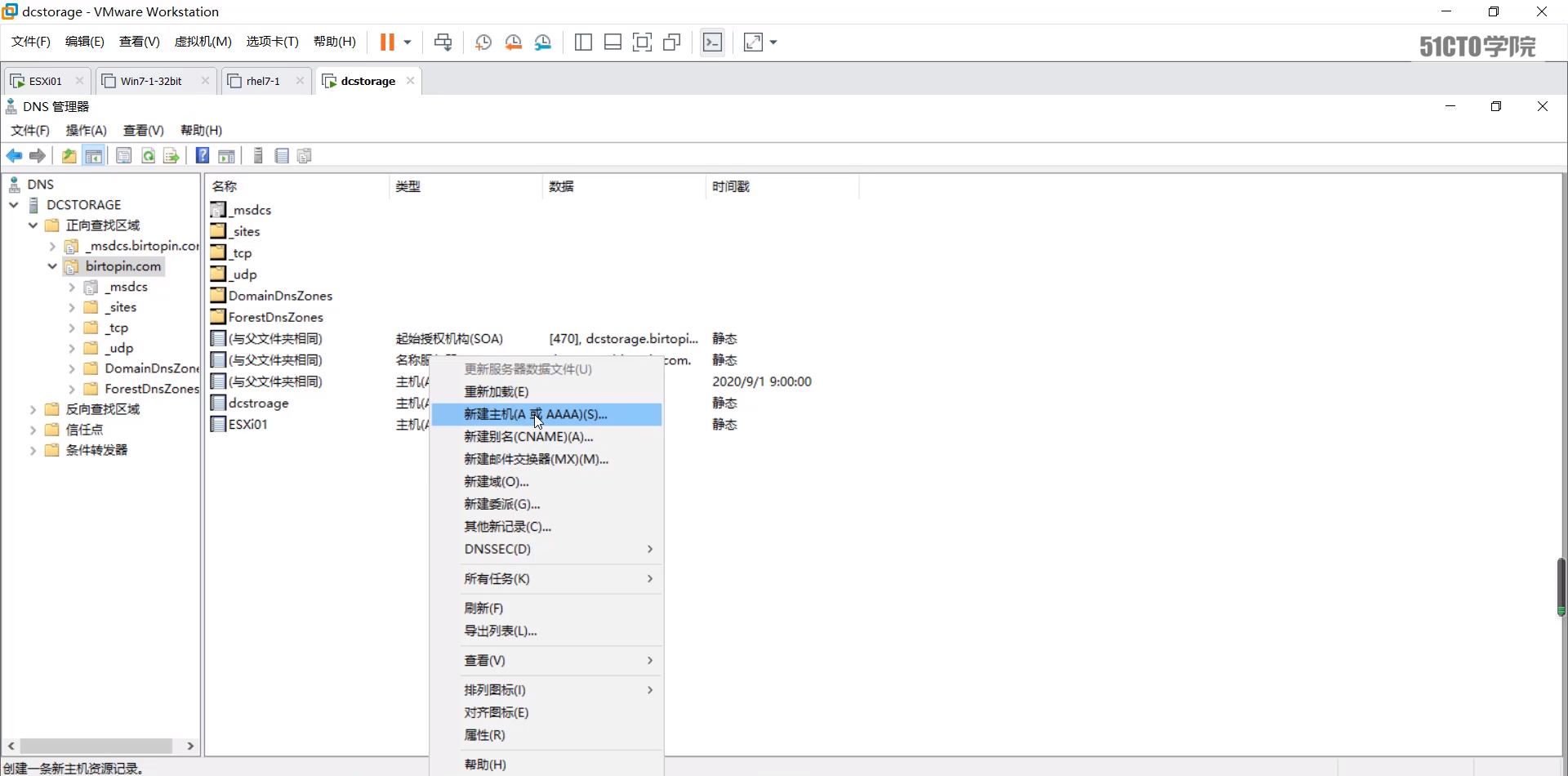Switch to the Win7-1-32bit VM tab
Viewport: 1568px width, 776px height.
click(x=155, y=81)
